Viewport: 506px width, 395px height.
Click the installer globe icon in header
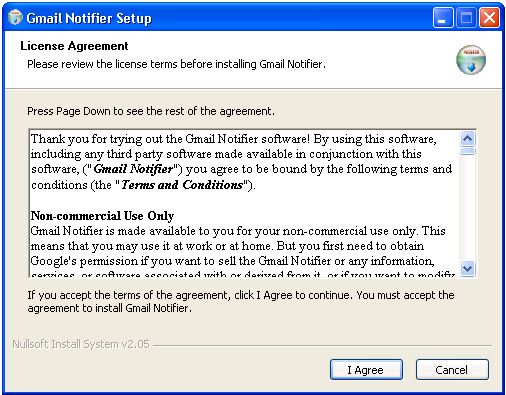(471, 60)
